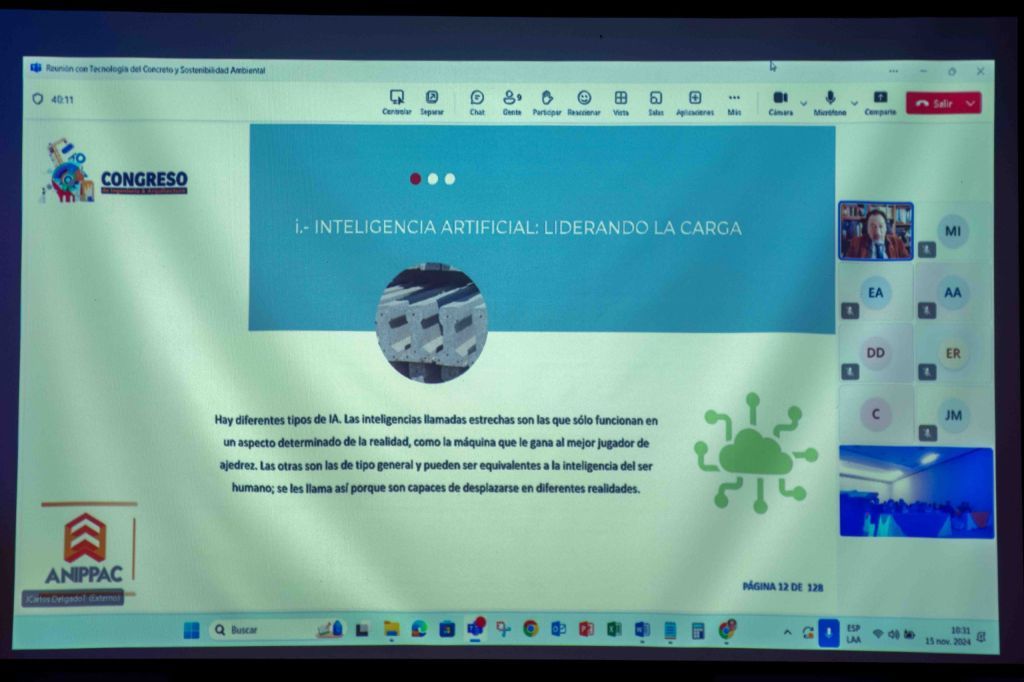Switch to Microsoft Teams on taskbar

[475, 628]
